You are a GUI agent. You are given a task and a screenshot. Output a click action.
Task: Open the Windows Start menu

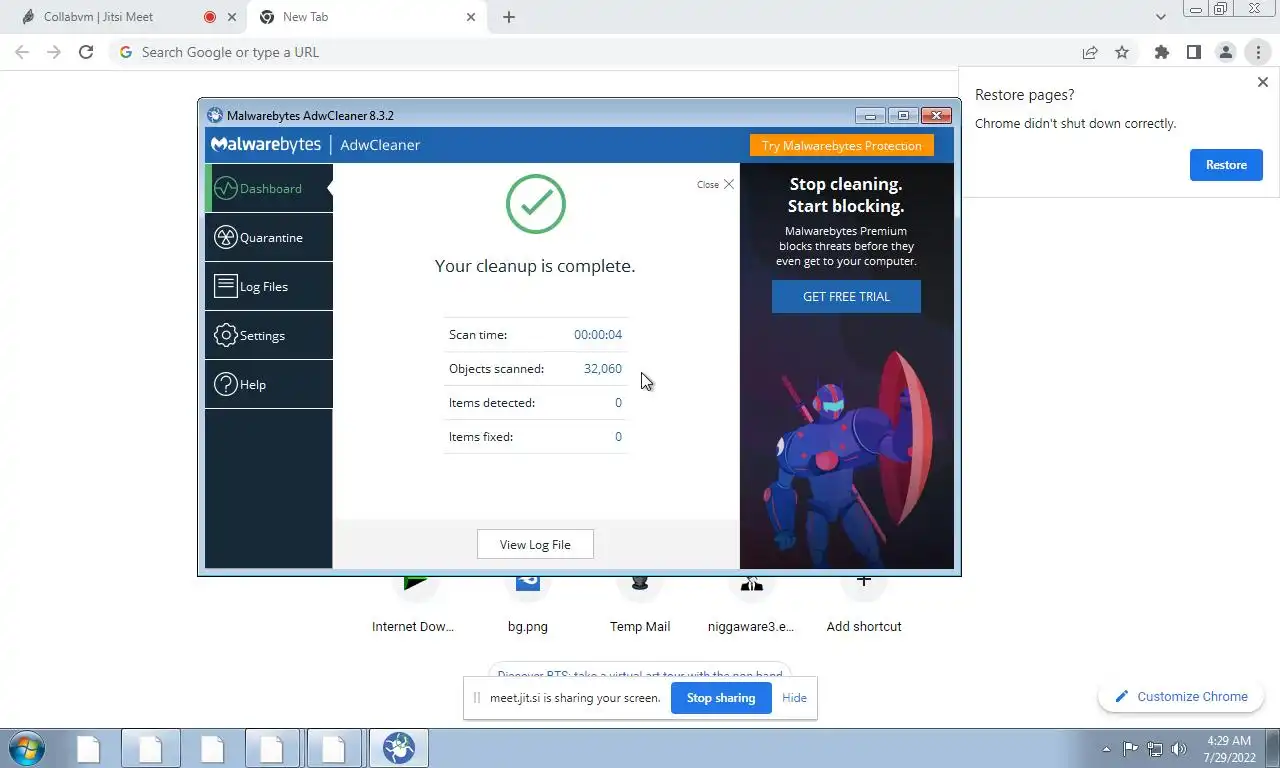[x=27, y=747]
